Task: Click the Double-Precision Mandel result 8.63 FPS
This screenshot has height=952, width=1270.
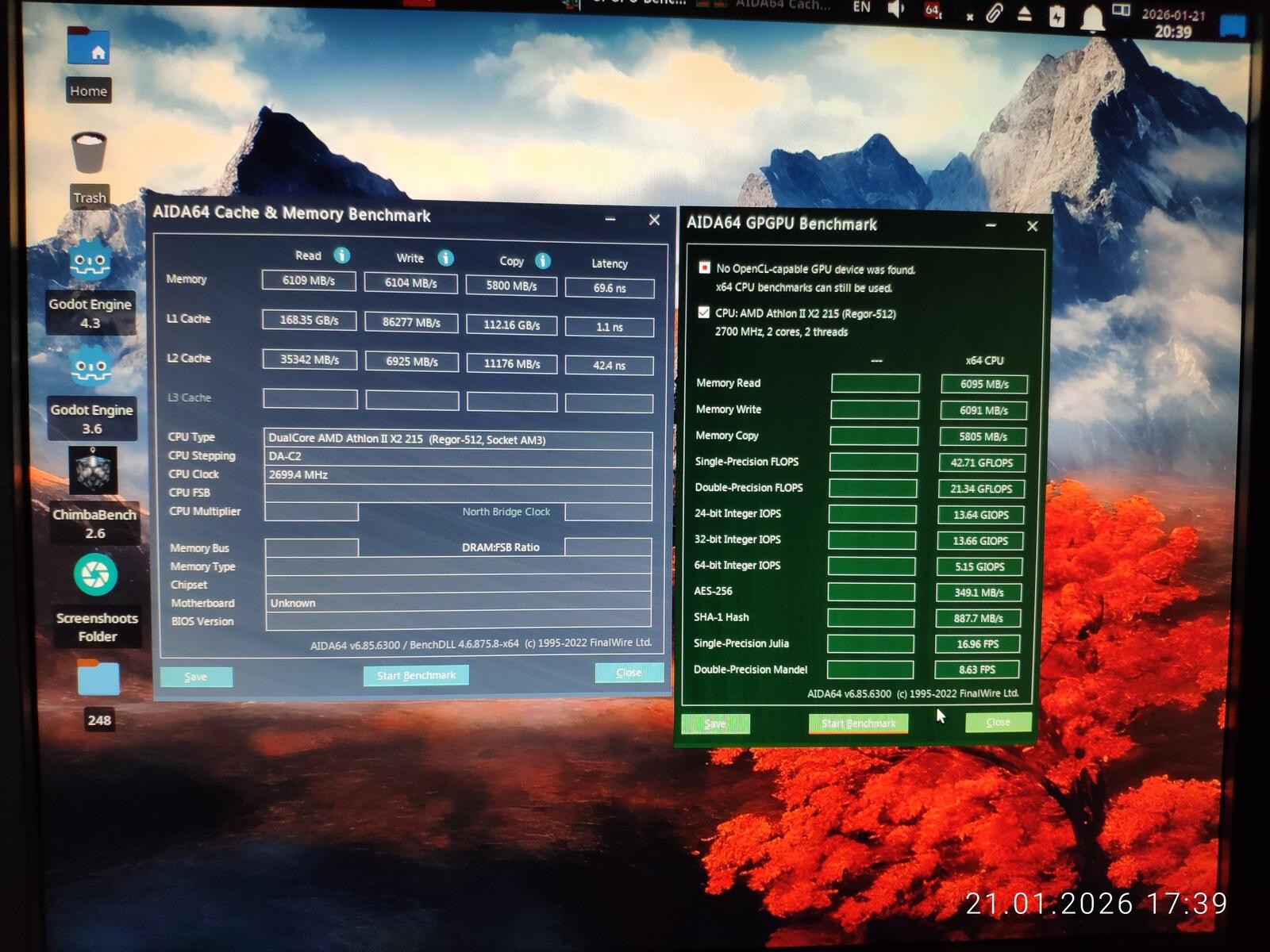Action: [x=976, y=670]
